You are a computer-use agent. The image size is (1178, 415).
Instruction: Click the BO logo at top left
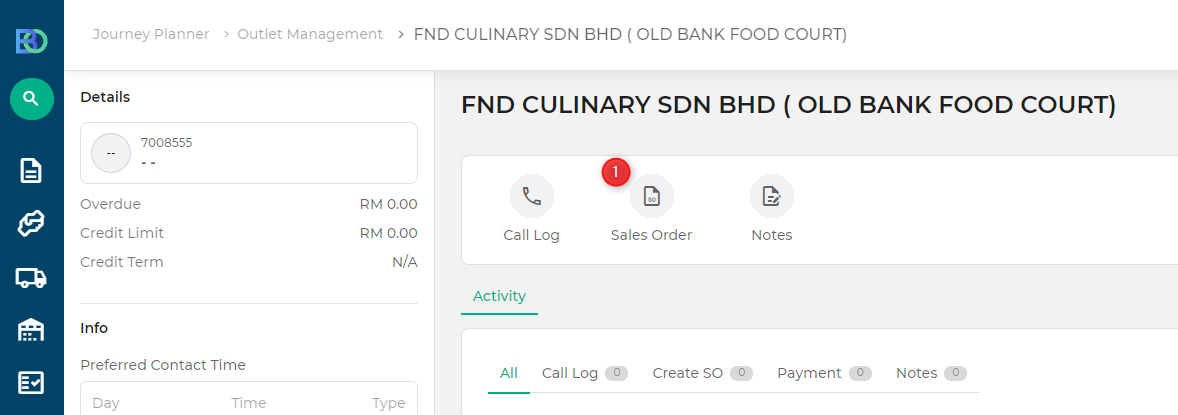click(x=32, y=41)
